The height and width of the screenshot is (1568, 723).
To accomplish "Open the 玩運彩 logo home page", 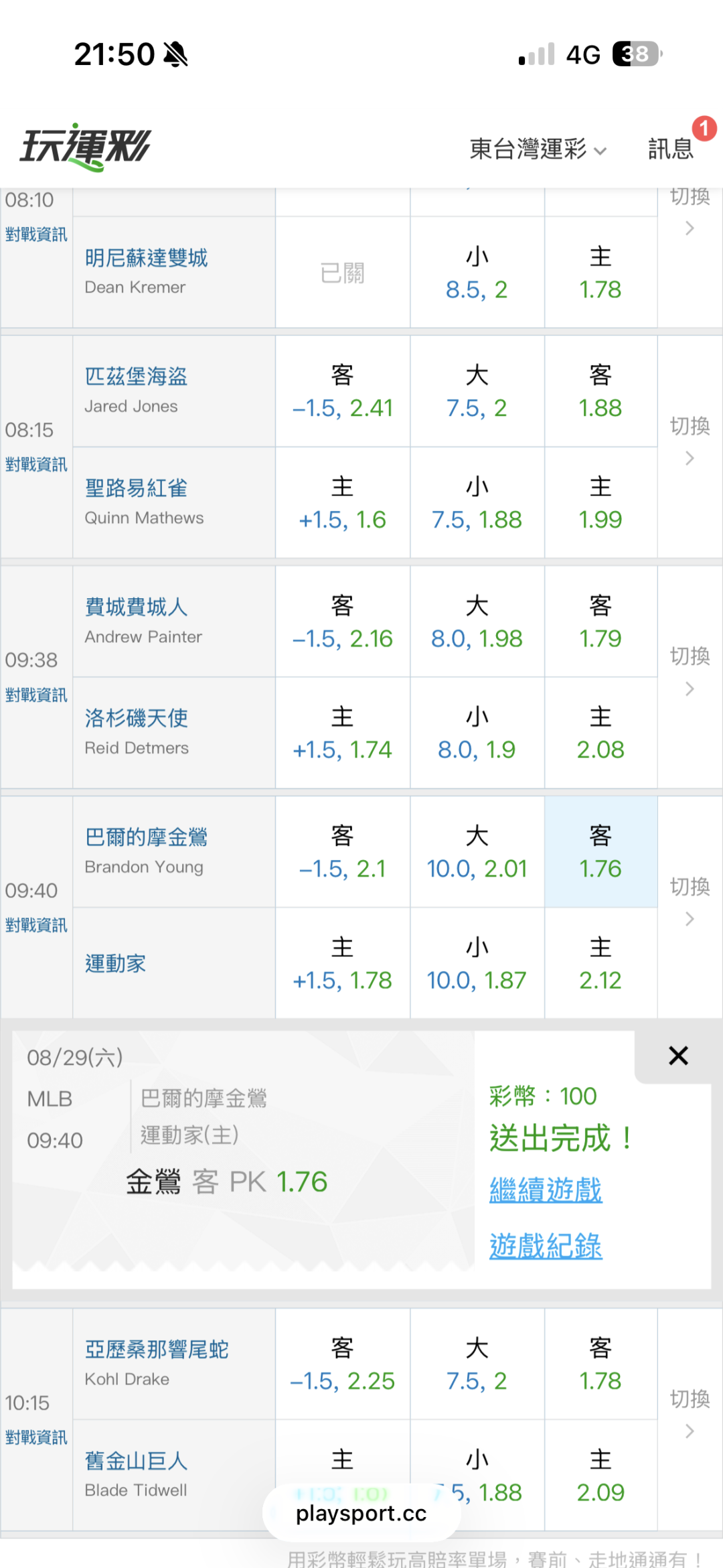I will click(x=86, y=147).
